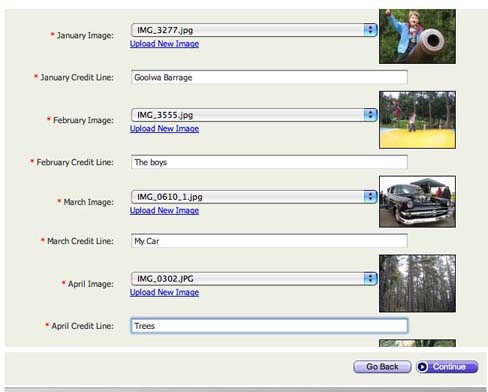Click Upload New Image under April
Image resolution: width=488 pixels, height=392 pixels.
coord(164,292)
